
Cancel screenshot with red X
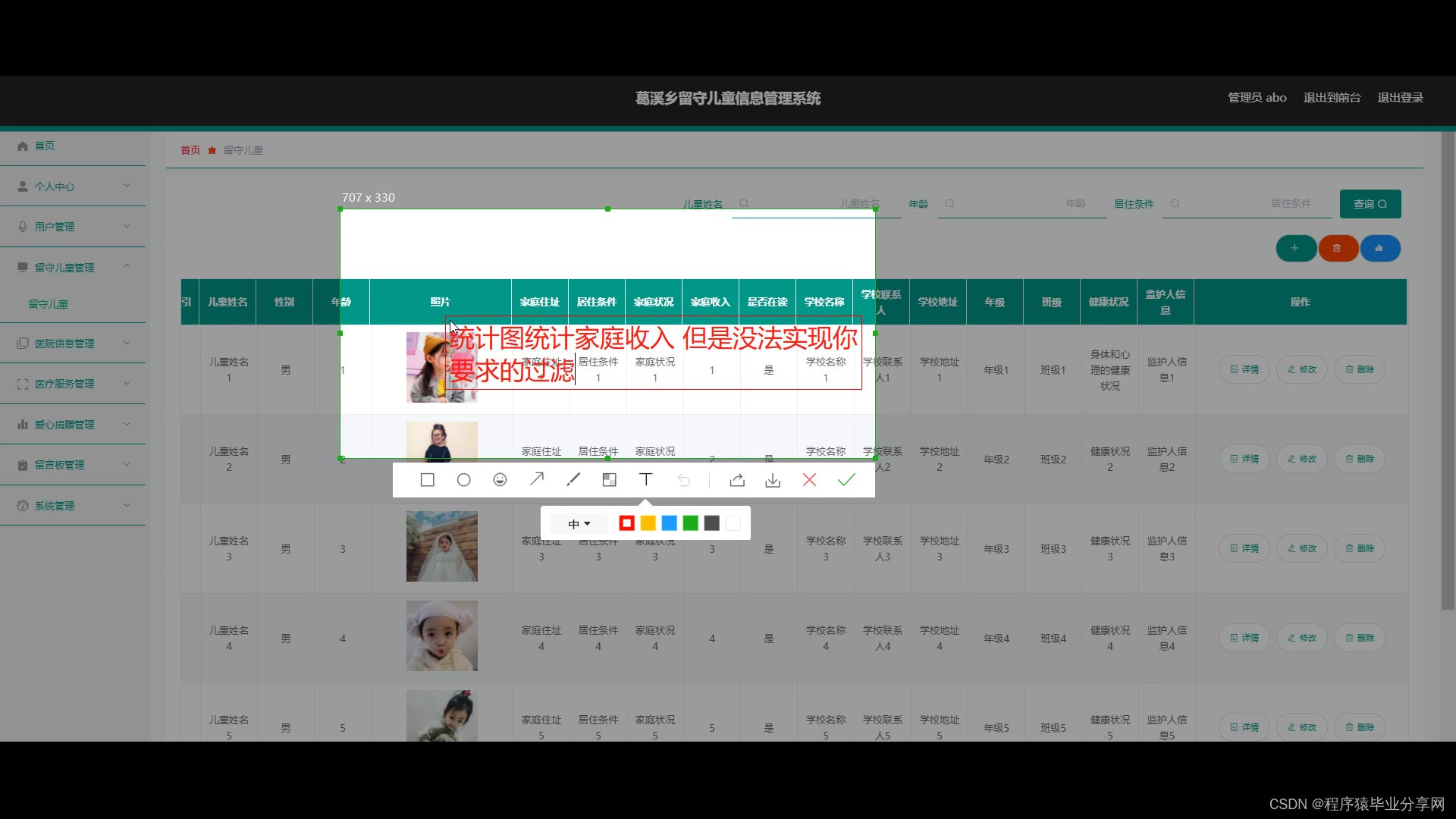(x=809, y=480)
